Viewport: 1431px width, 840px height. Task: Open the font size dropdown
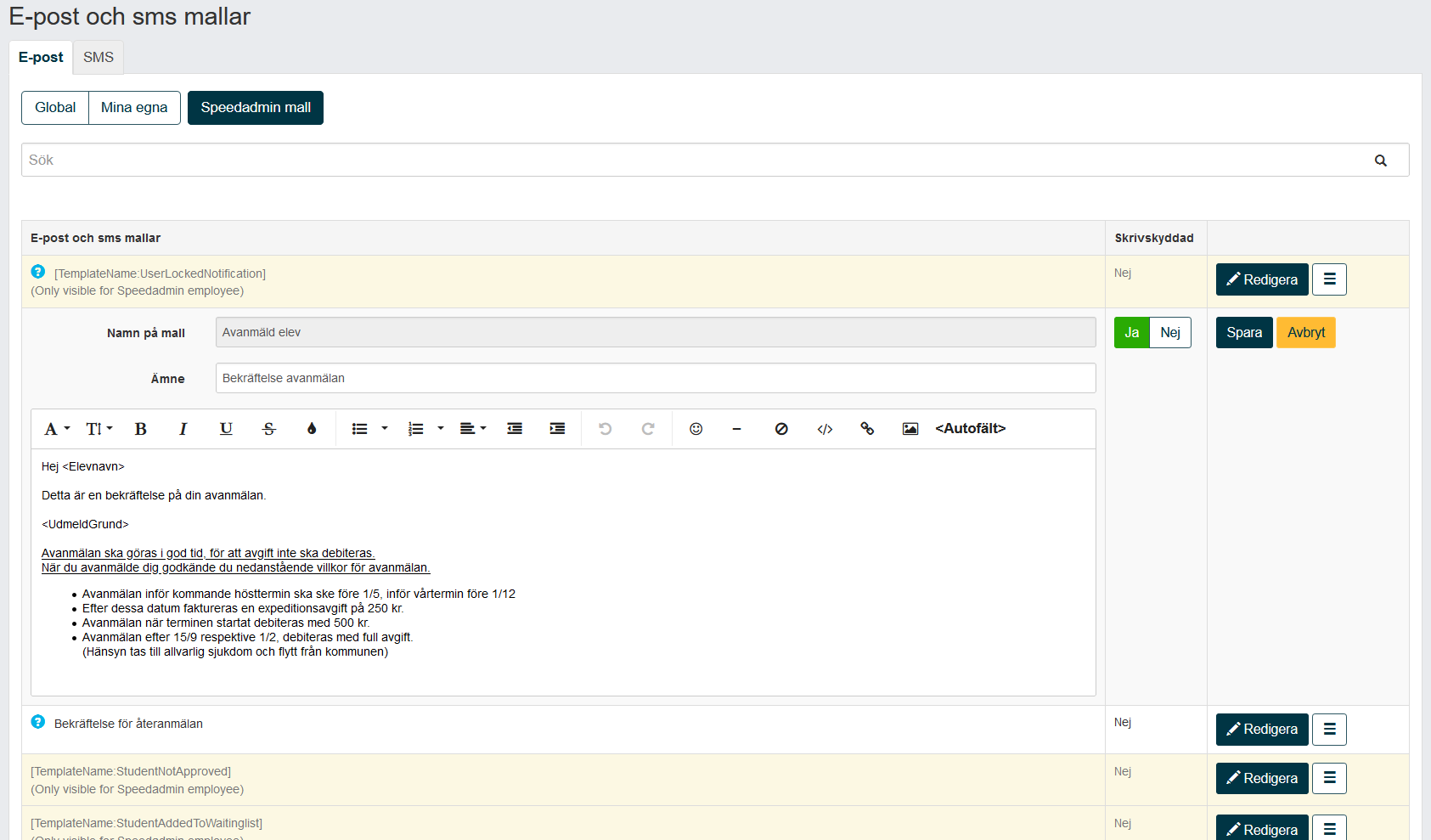click(99, 429)
